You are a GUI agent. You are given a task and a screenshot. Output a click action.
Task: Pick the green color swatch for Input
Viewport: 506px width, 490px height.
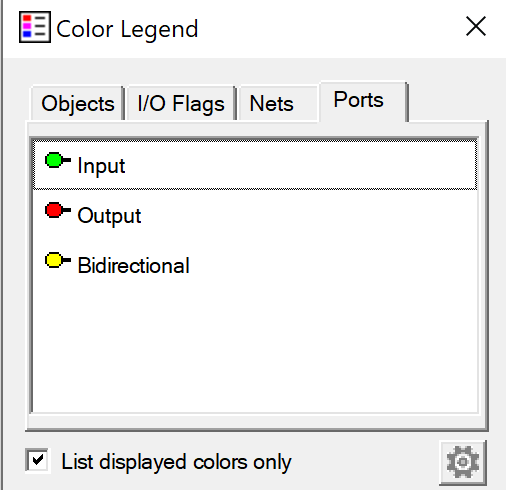[54, 160]
